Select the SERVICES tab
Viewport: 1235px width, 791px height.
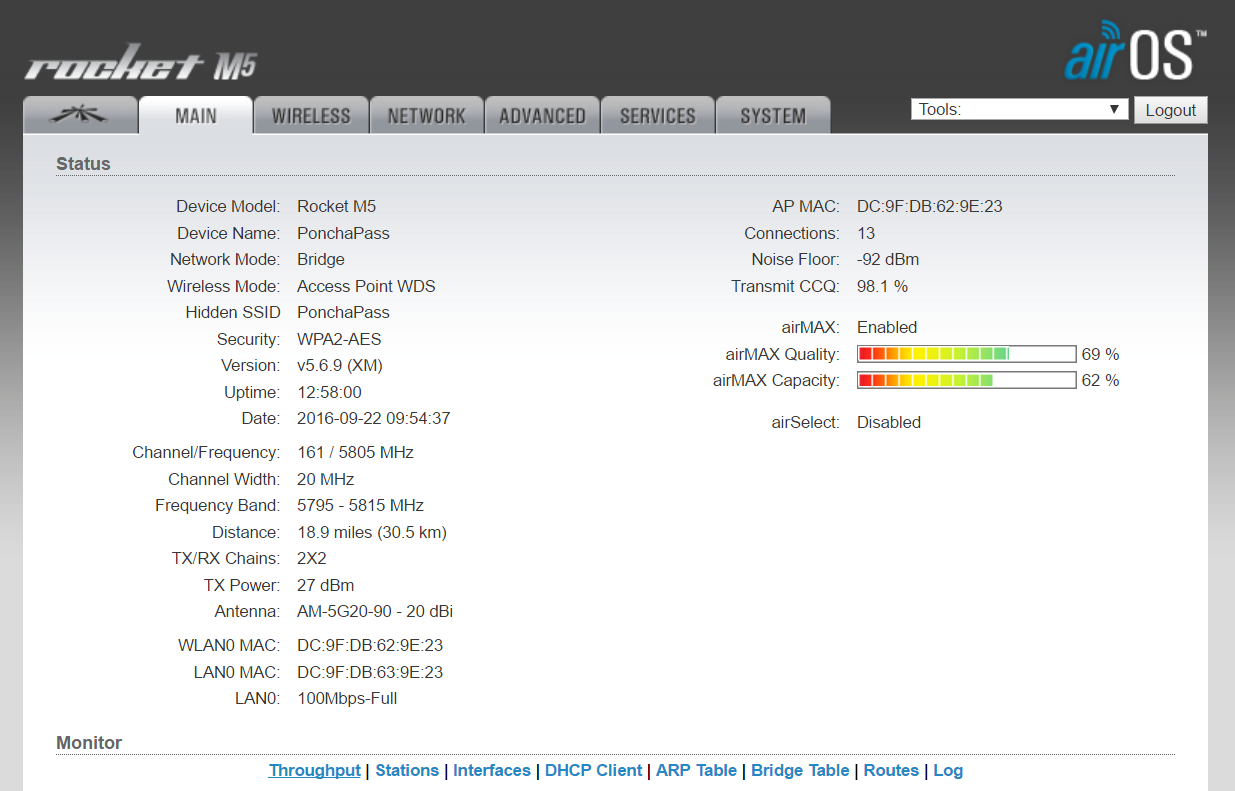(x=657, y=116)
